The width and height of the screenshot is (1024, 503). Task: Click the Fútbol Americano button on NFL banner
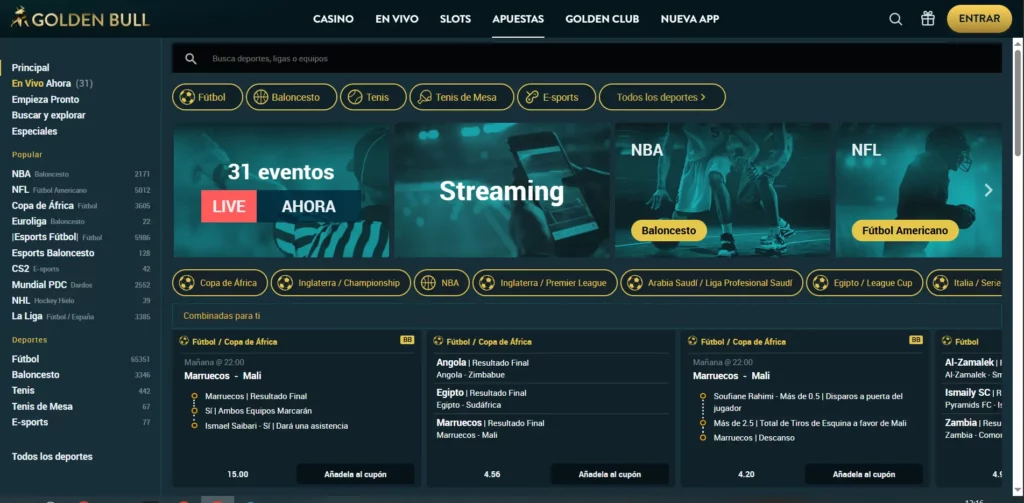(x=904, y=231)
